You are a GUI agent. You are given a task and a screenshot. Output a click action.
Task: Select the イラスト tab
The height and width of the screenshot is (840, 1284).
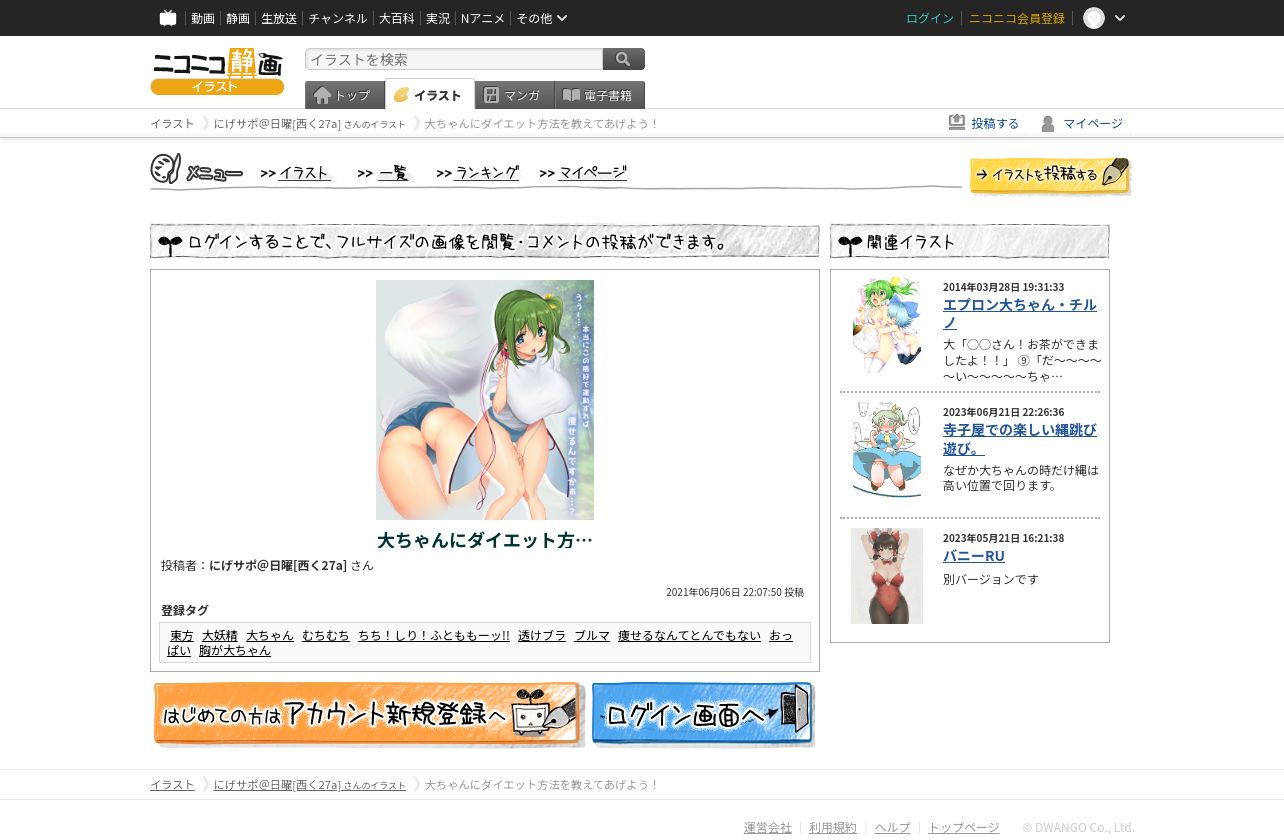pyautogui.click(x=430, y=95)
